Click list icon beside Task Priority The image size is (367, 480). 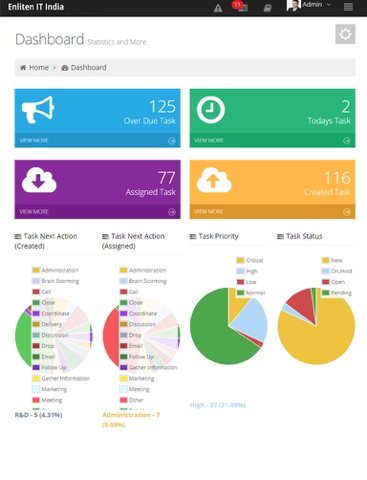pyautogui.click(x=193, y=236)
